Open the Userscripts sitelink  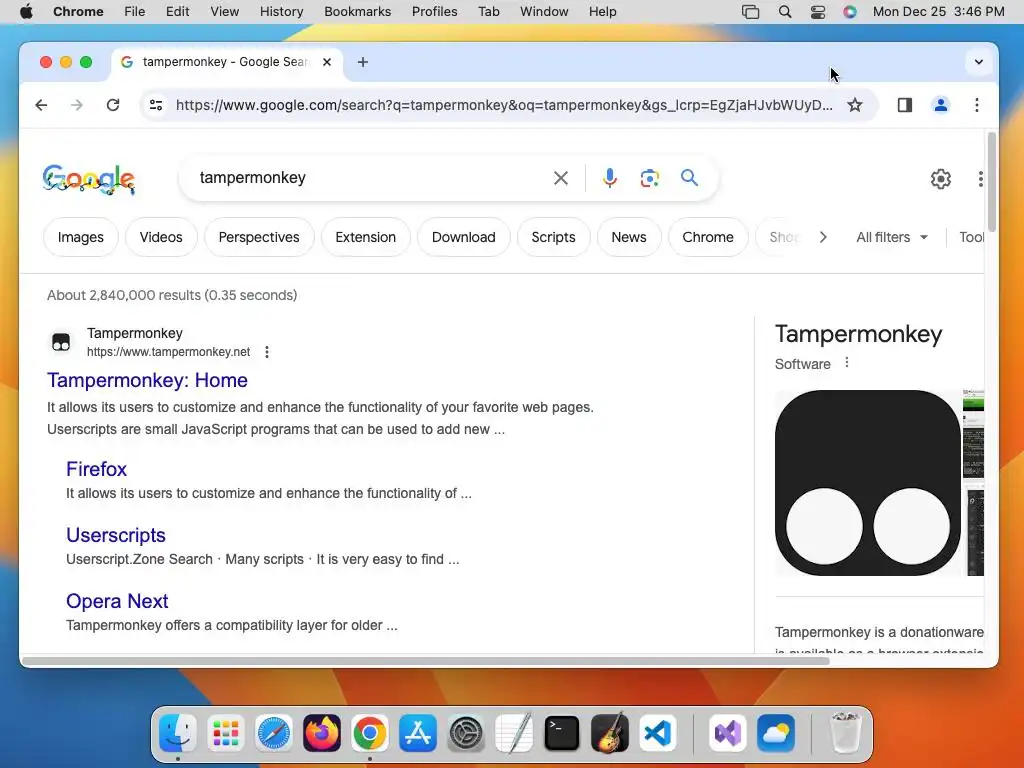coord(116,535)
